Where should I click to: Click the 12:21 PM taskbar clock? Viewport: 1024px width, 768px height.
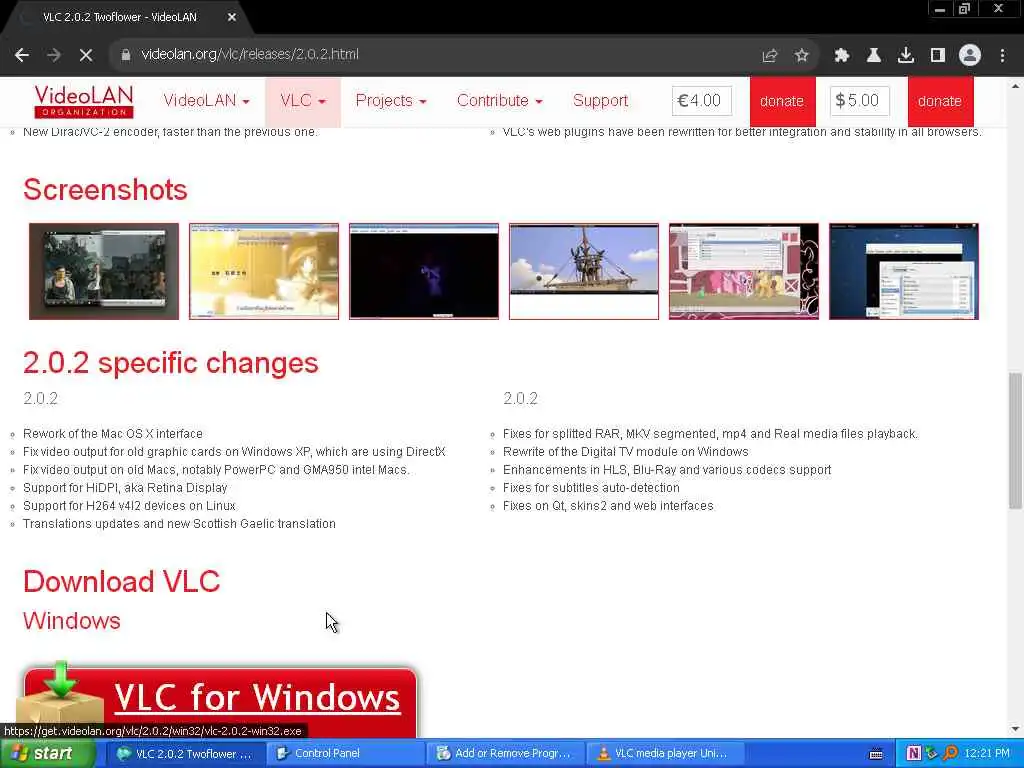pyautogui.click(x=987, y=753)
